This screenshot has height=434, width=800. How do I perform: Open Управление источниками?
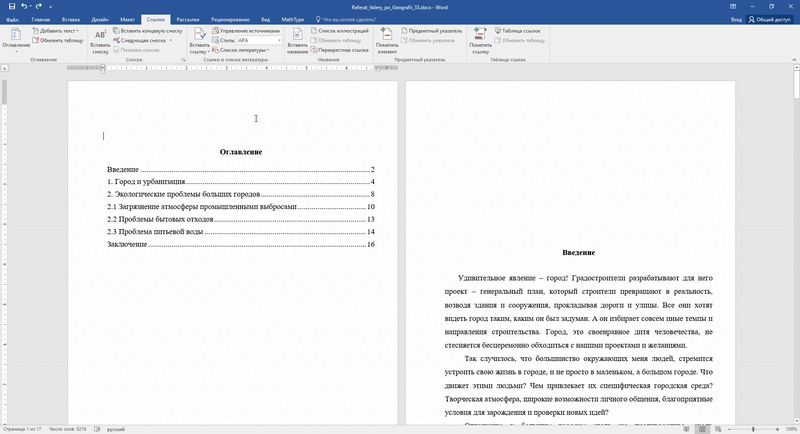(x=246, y=31)
